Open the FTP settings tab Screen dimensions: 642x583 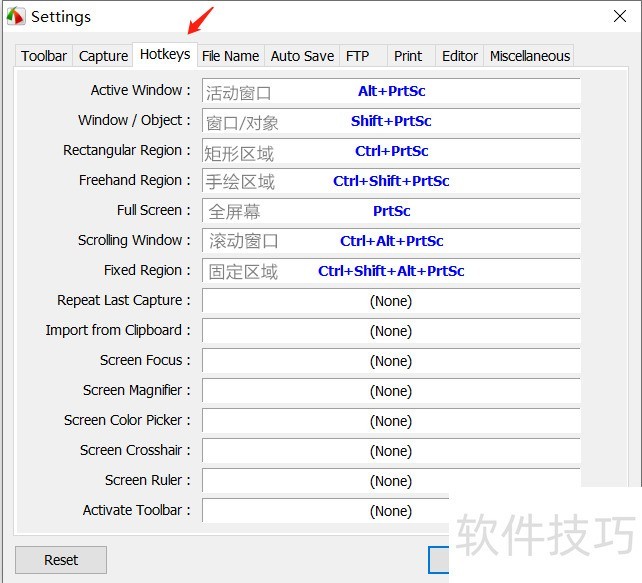click(357, 56)
